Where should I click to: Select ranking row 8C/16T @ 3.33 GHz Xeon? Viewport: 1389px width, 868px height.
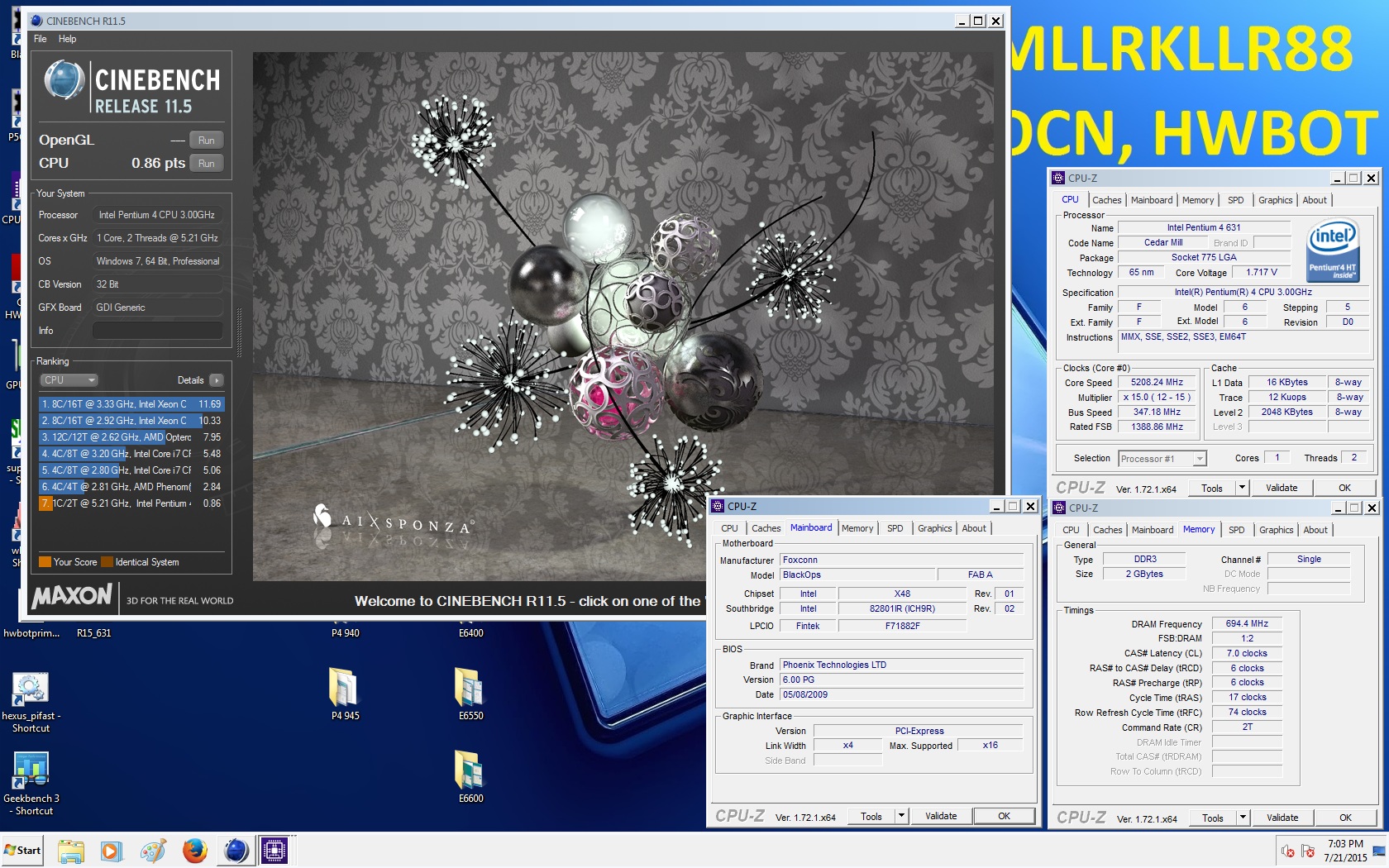coord(131,404)
